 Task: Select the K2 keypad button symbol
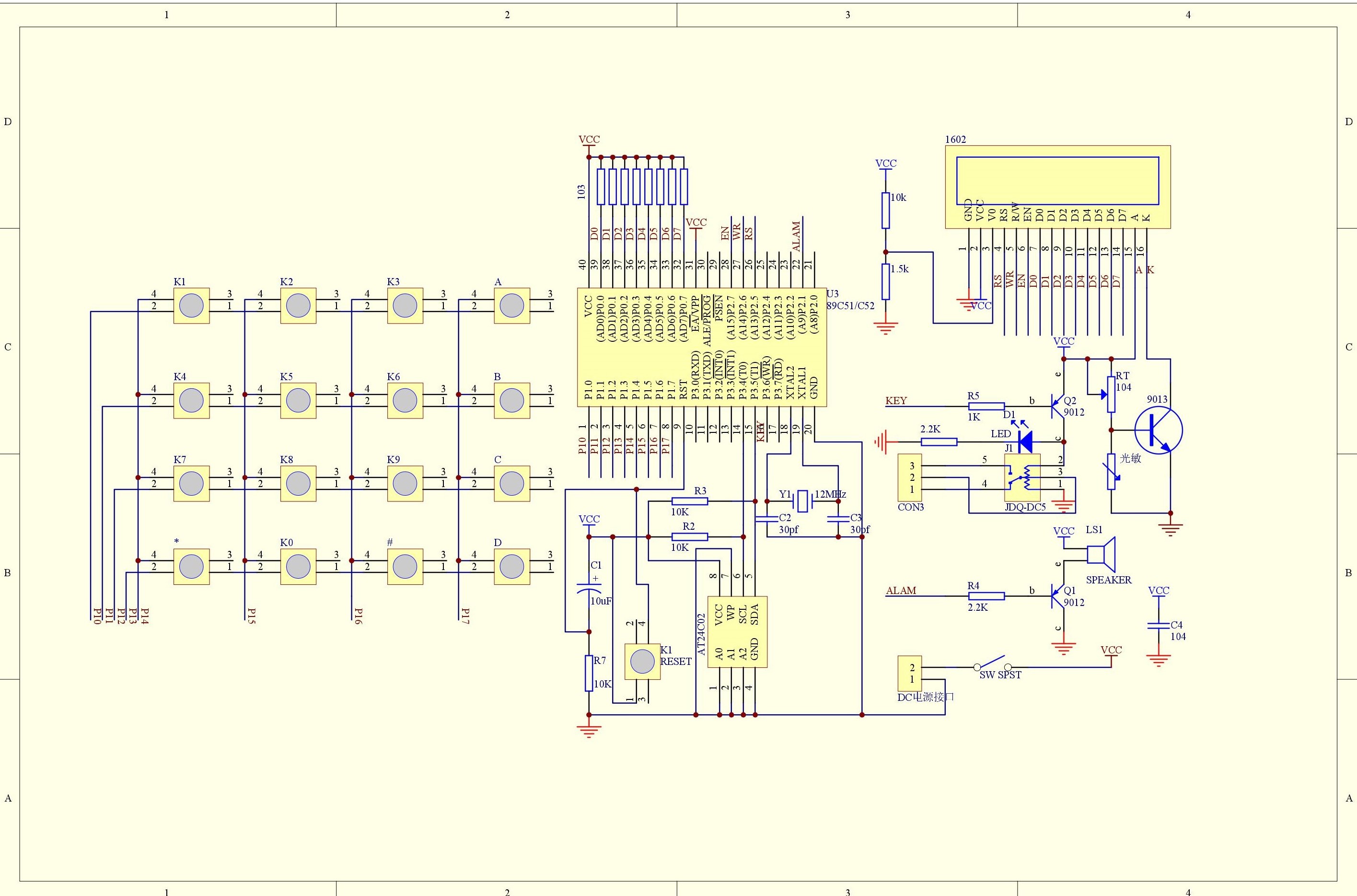[x=298, y=306]
